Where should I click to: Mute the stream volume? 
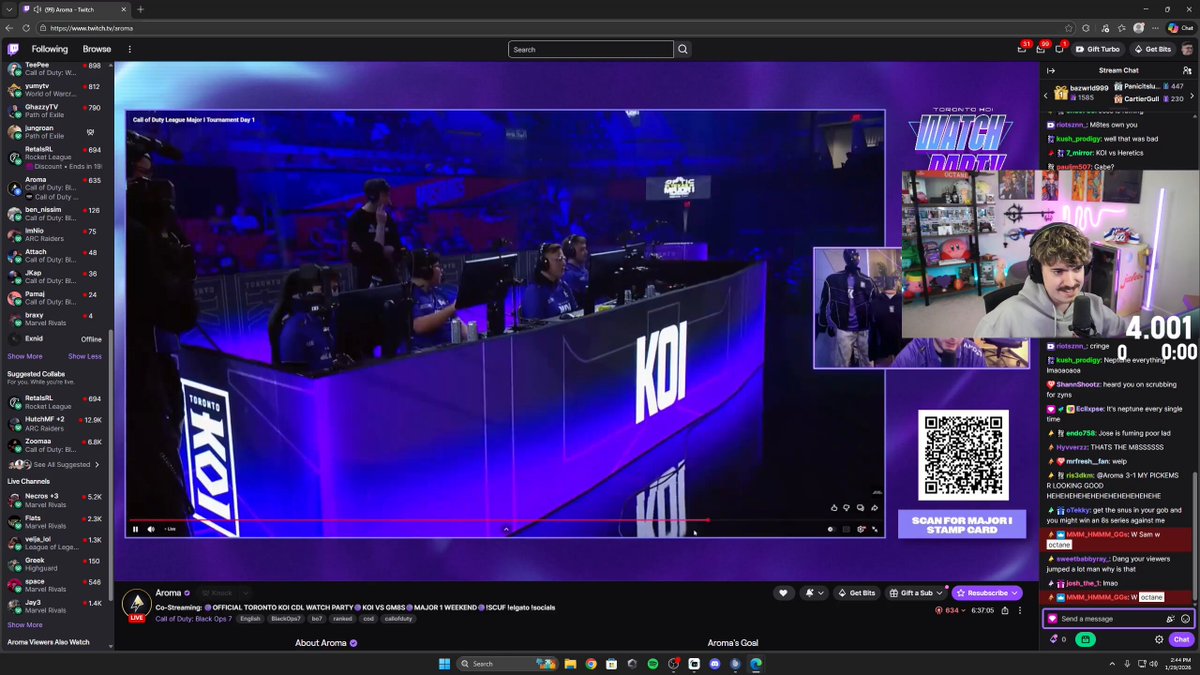[151, 529]
